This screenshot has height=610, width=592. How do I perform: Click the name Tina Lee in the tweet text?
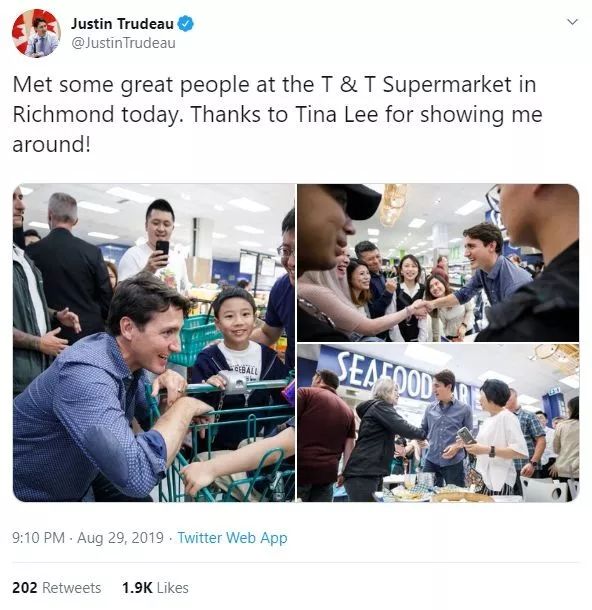point(336,114)
